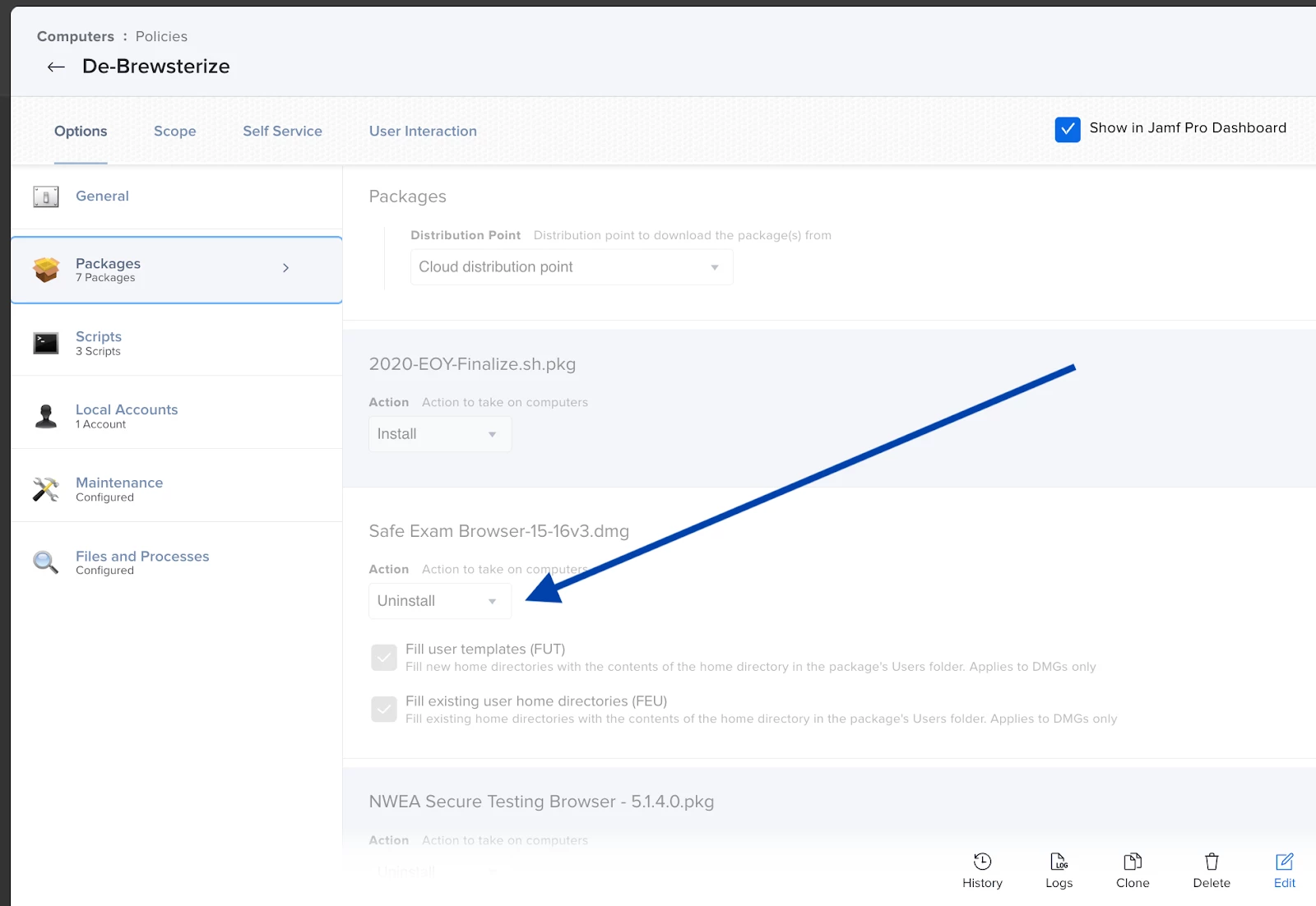Switch to the Self Service tab
1316x906 pixels.
pos(282,132)
